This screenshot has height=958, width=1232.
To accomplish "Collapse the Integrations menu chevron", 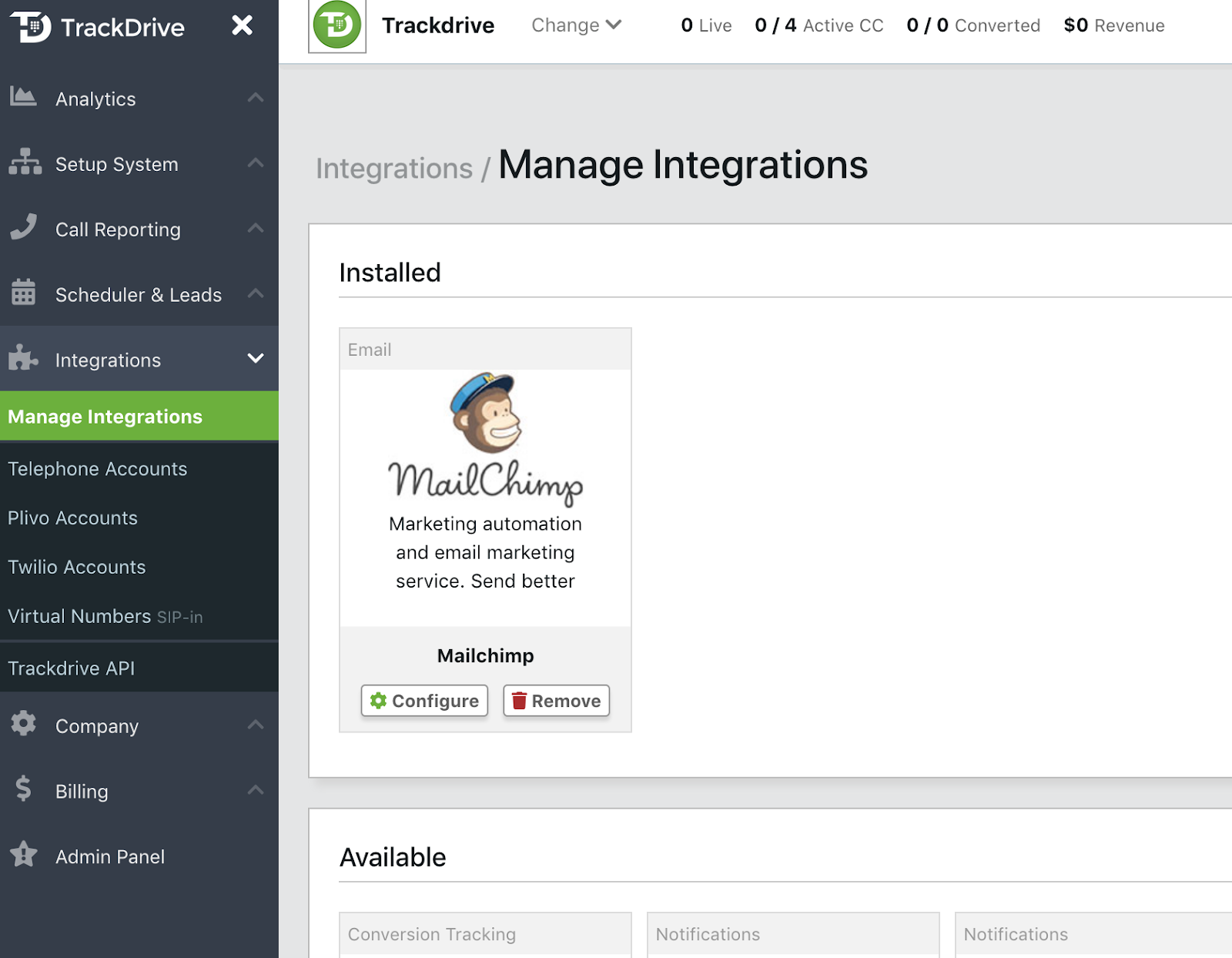I will 256,359.
